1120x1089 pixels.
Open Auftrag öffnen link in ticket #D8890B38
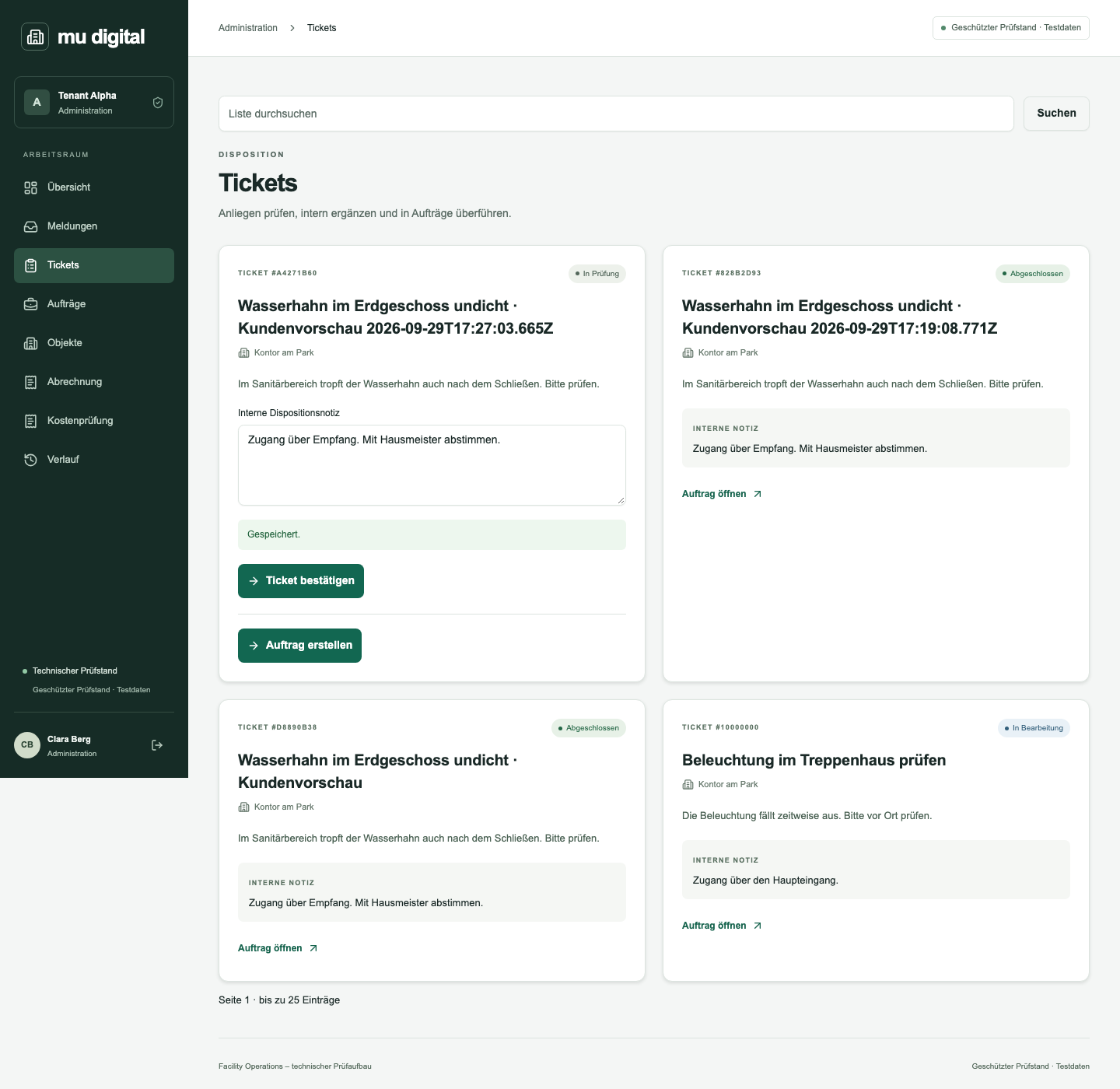[x=278, y=948]
